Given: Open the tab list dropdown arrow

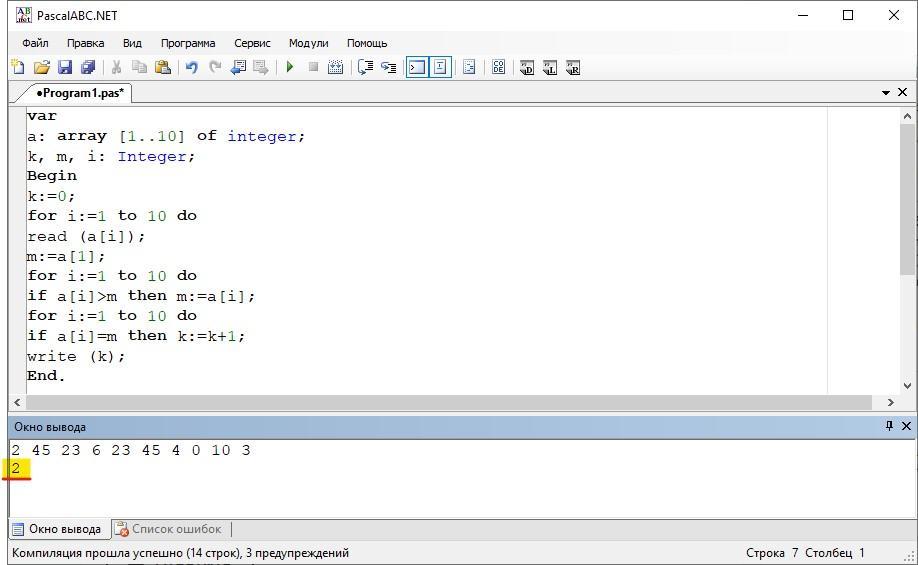Looking at the screenshot, I should click(886, 93).
